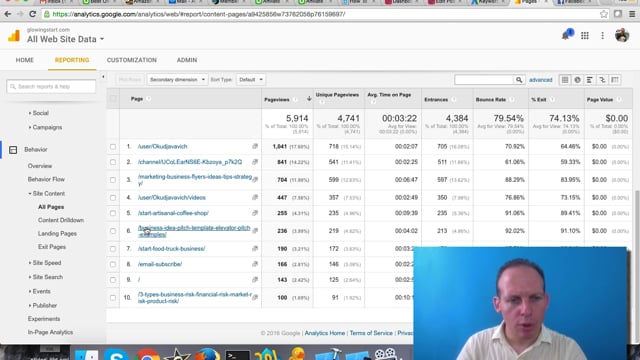
Task: Open Analytics Home footer link
Action: [324, 333]
